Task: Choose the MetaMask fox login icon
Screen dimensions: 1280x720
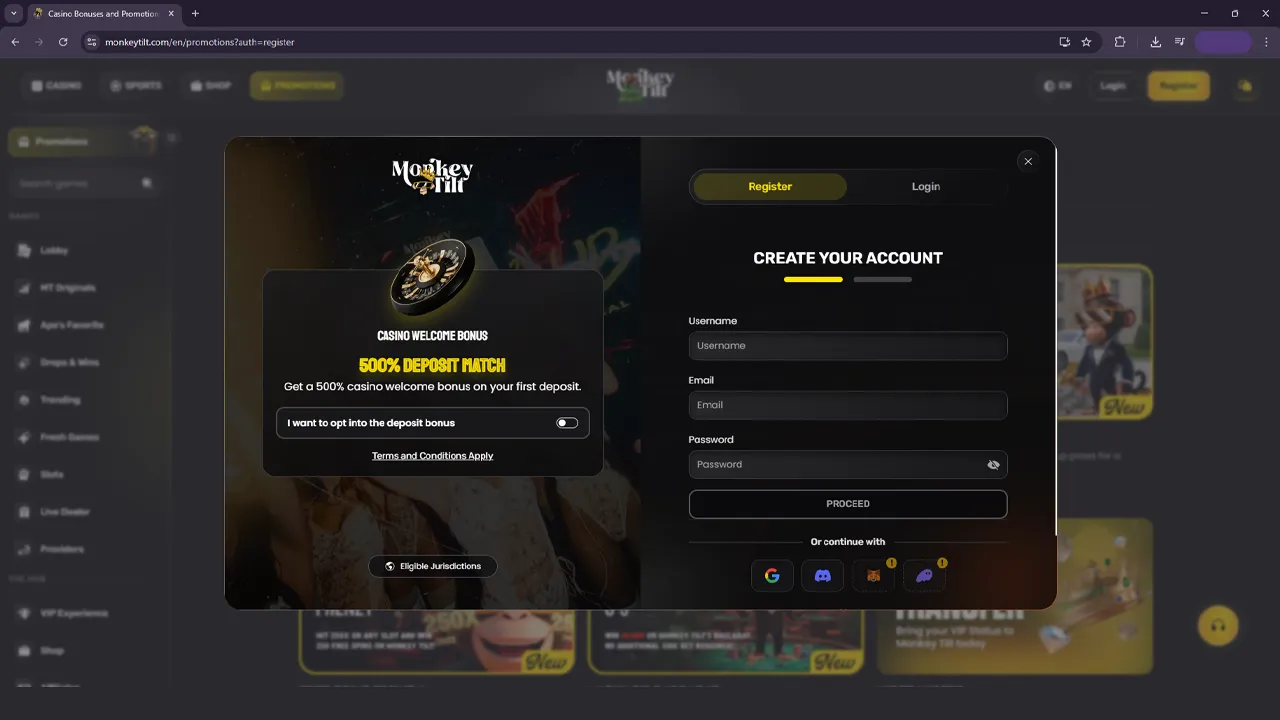Action: [873, 575]
